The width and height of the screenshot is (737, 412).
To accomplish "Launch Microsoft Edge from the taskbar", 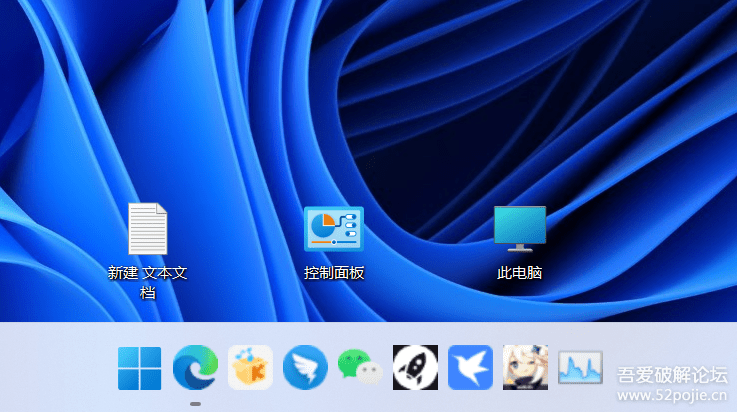I will click(195, 367).
